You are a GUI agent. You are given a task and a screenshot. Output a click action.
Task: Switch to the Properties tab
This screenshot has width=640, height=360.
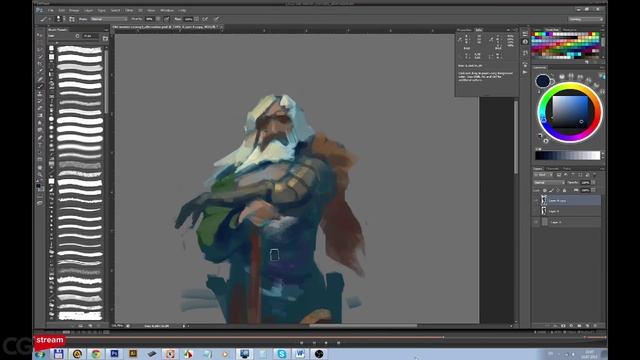coord(464,30)
